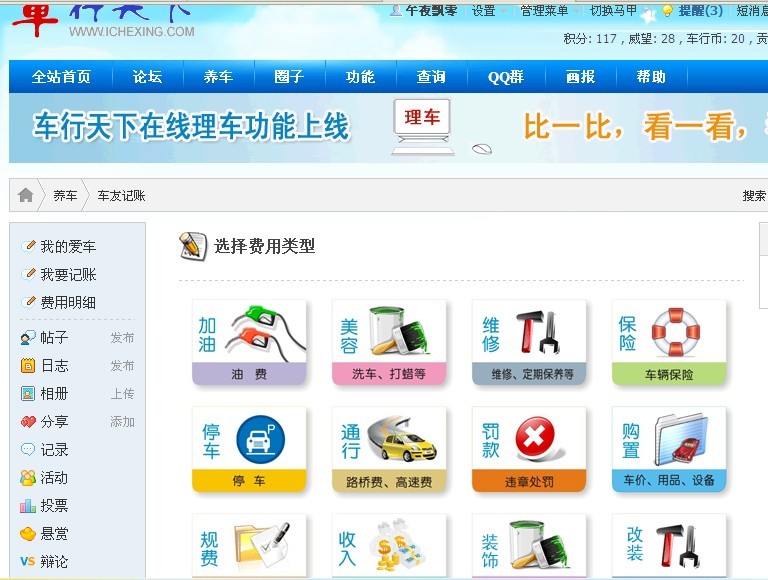
Task: Select the 停车 parking fee card
Action: (249, 449)
